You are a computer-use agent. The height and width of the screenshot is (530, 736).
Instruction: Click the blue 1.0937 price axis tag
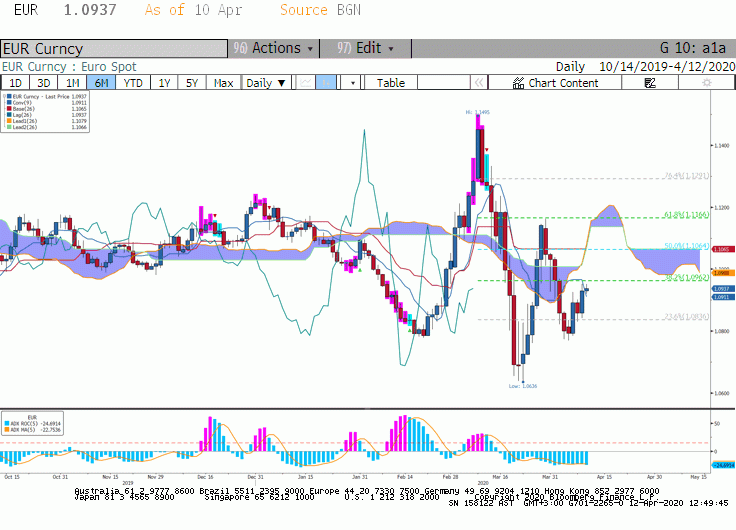723,289
